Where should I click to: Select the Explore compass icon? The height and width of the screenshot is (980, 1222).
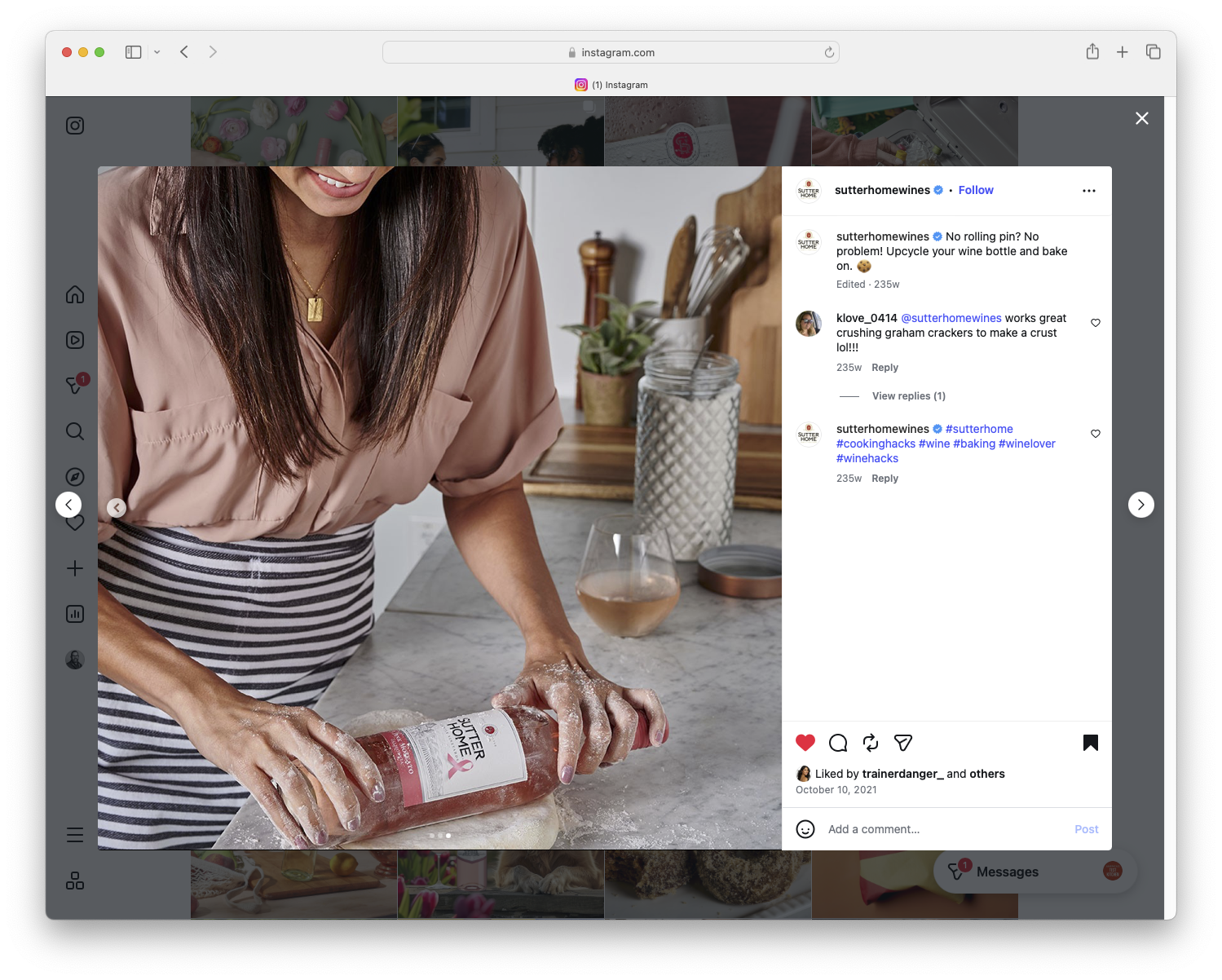(74, 476)
